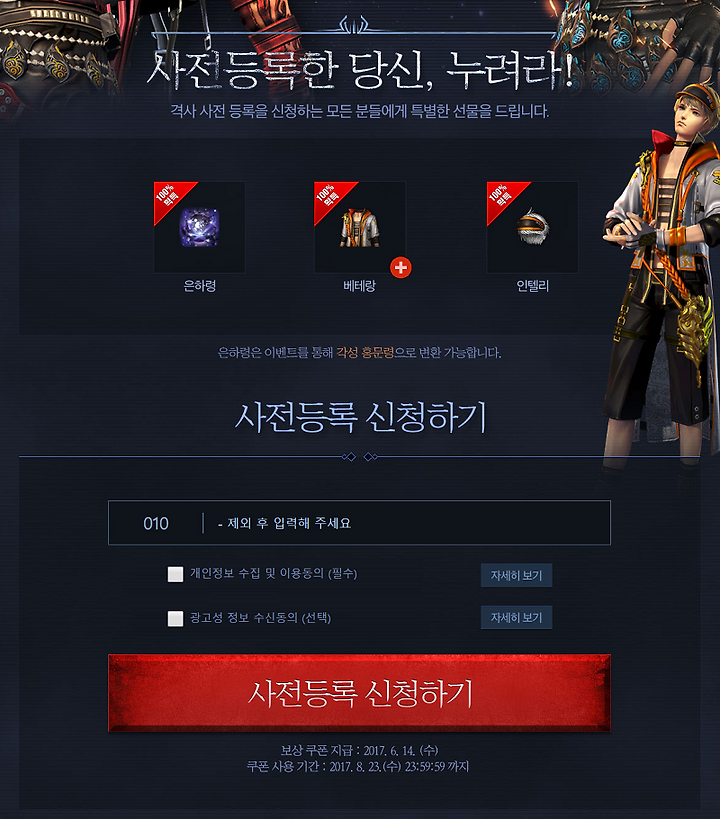The height and width of the screenshot is (819, 720).
Task: Expand 베테랑 details with red plus button
Action: [401, 267]
